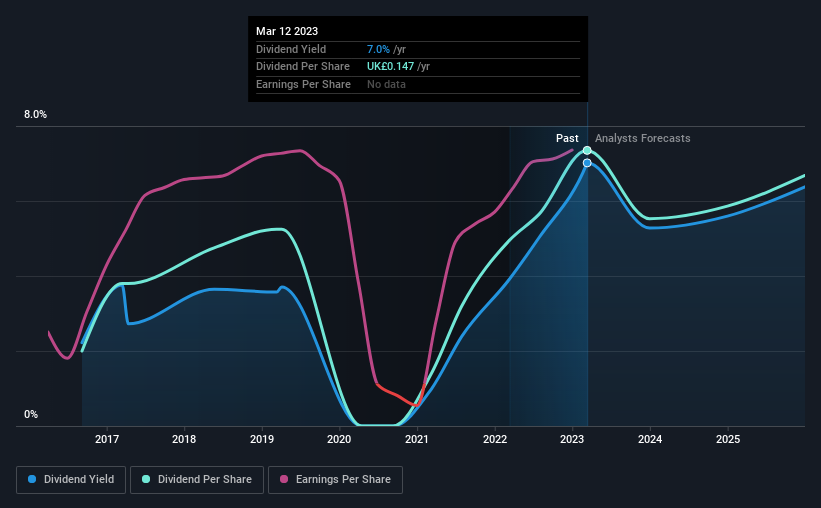Toggle the Dividend Yield legend button
The width and height of the screenshot is (821, 508).
[71, 480]
